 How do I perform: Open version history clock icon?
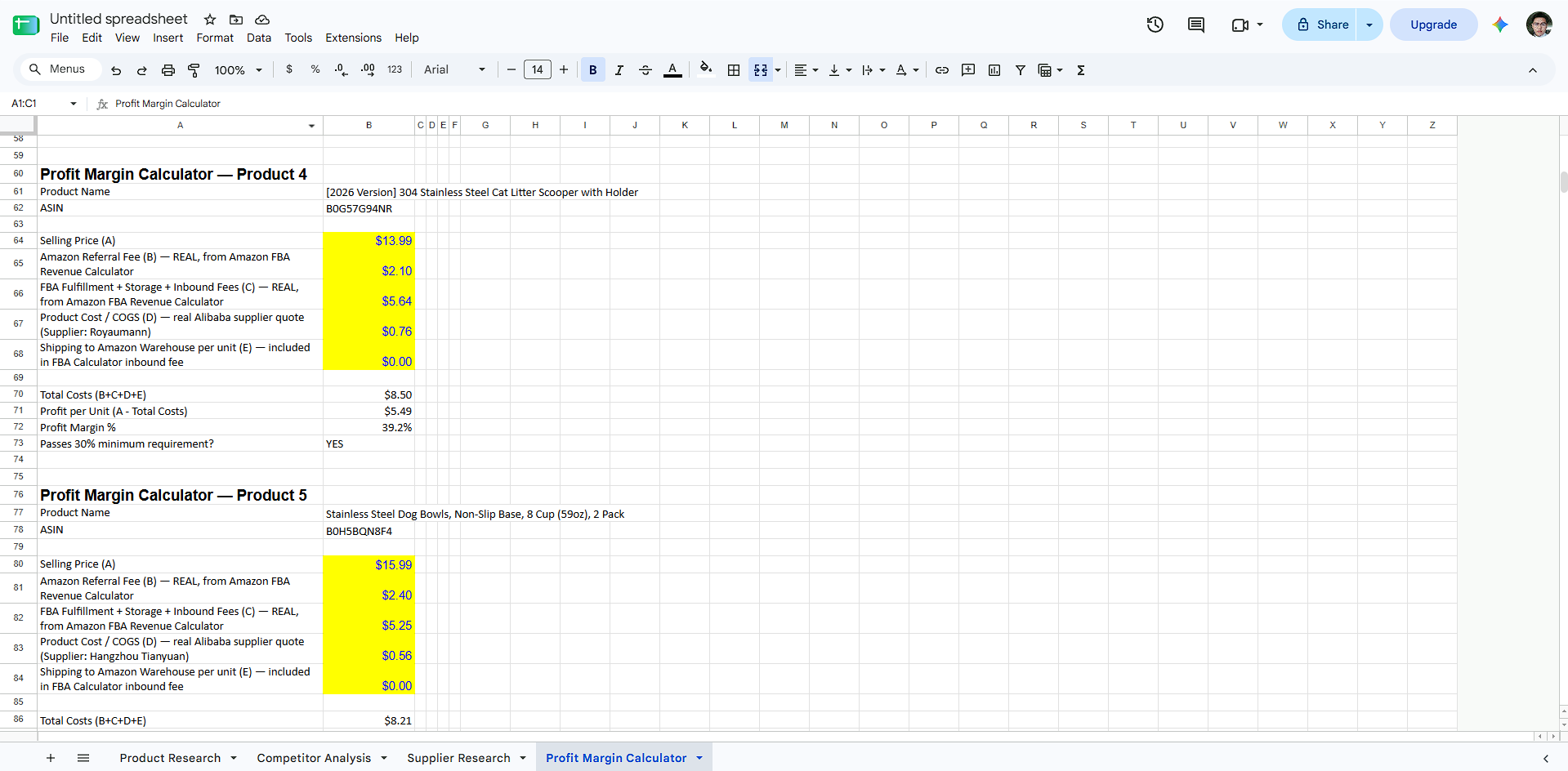coord(1155,25)
